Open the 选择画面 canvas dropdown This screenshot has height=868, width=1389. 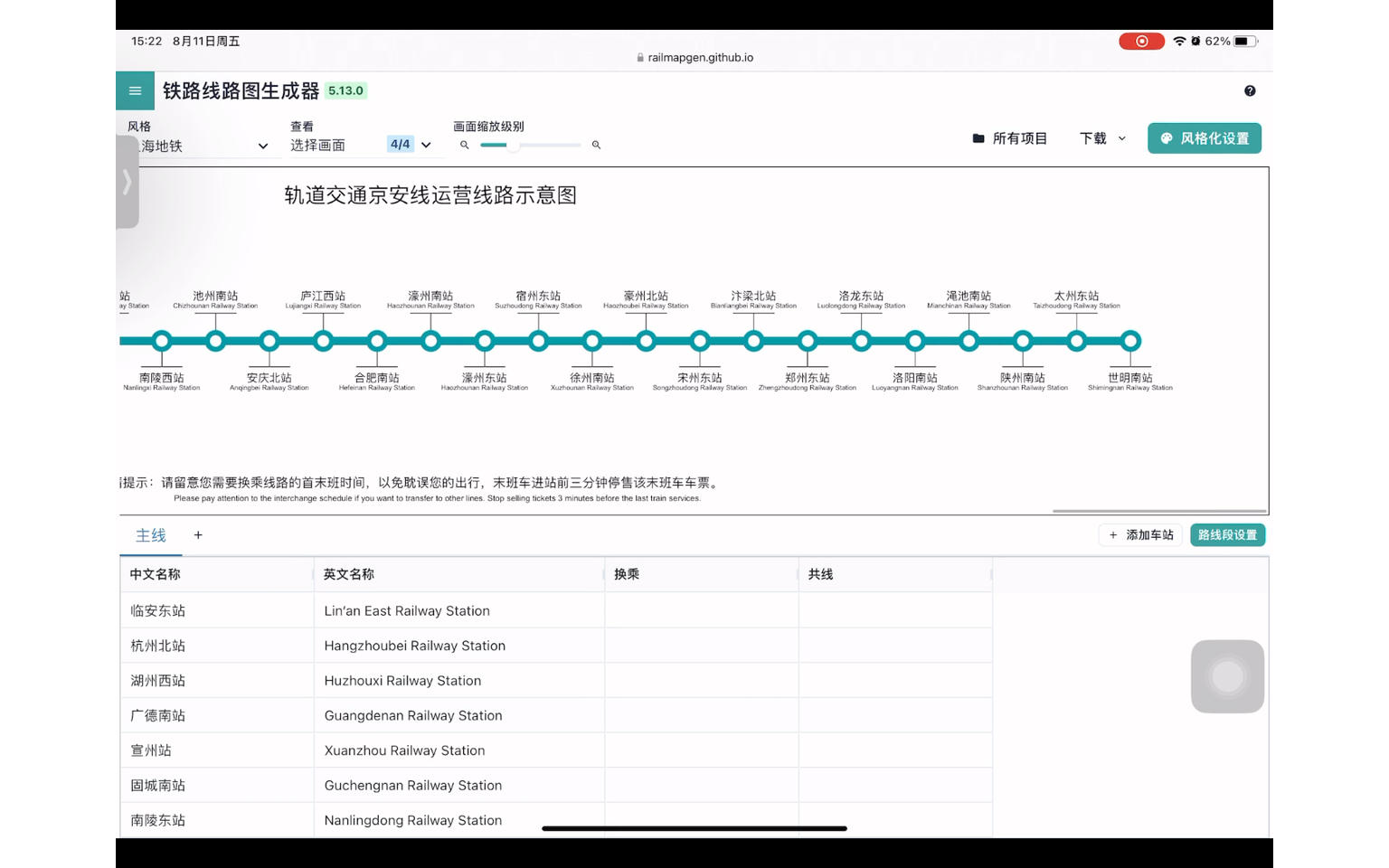[x=362, y=145]
